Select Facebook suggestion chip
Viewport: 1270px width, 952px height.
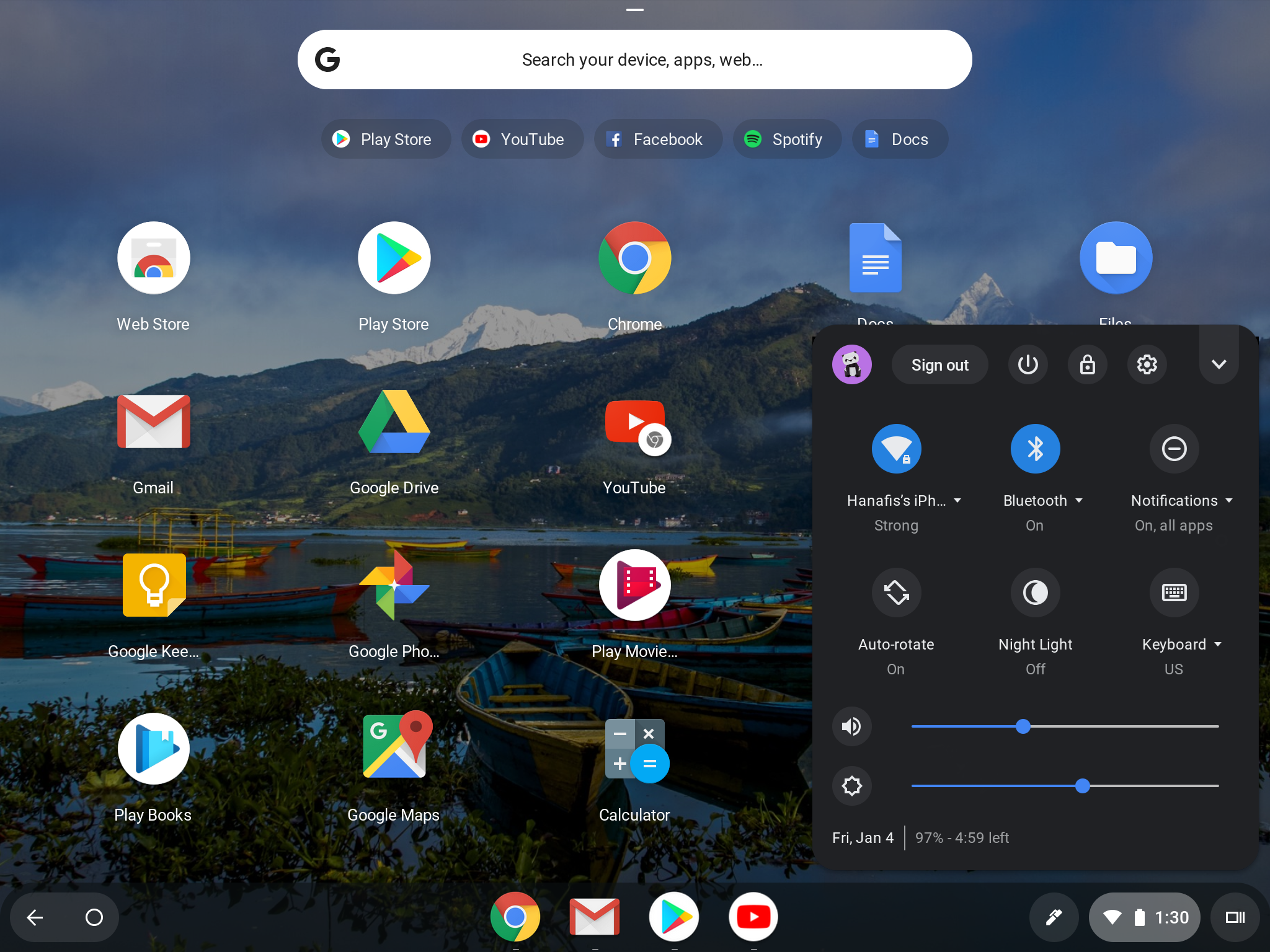tap(658, 139)
